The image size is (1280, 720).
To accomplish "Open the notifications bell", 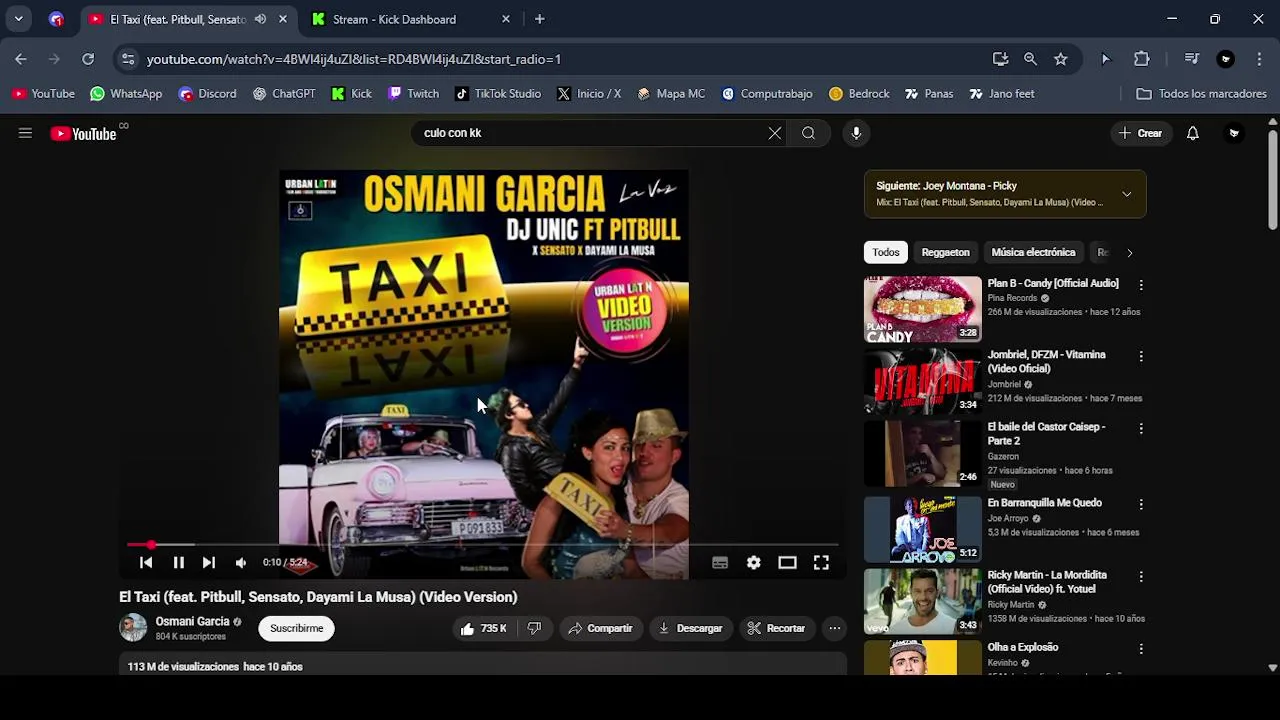I will pyautogui.click(x=1192, y=133).
